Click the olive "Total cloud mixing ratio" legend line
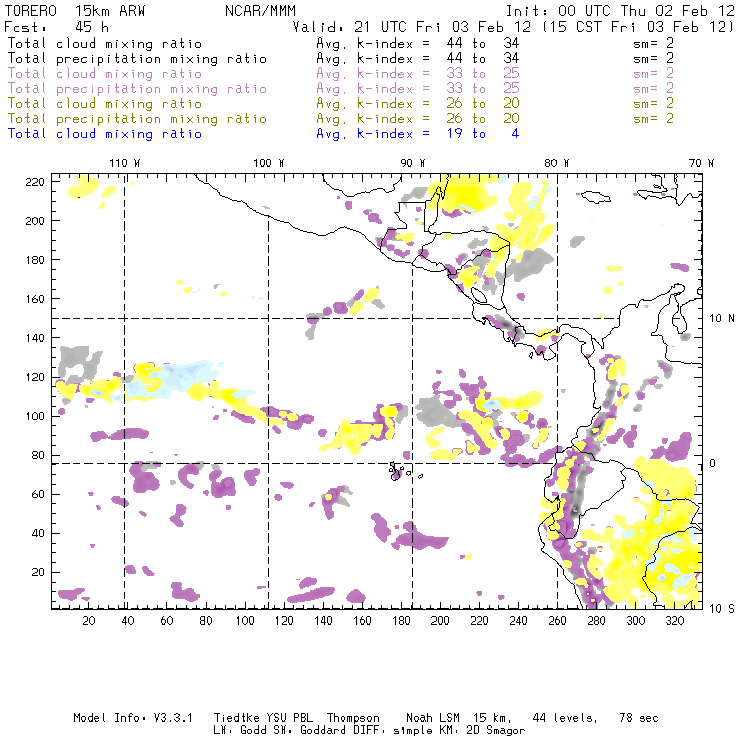Screen dimensions: 740x740 click(105, 104)
